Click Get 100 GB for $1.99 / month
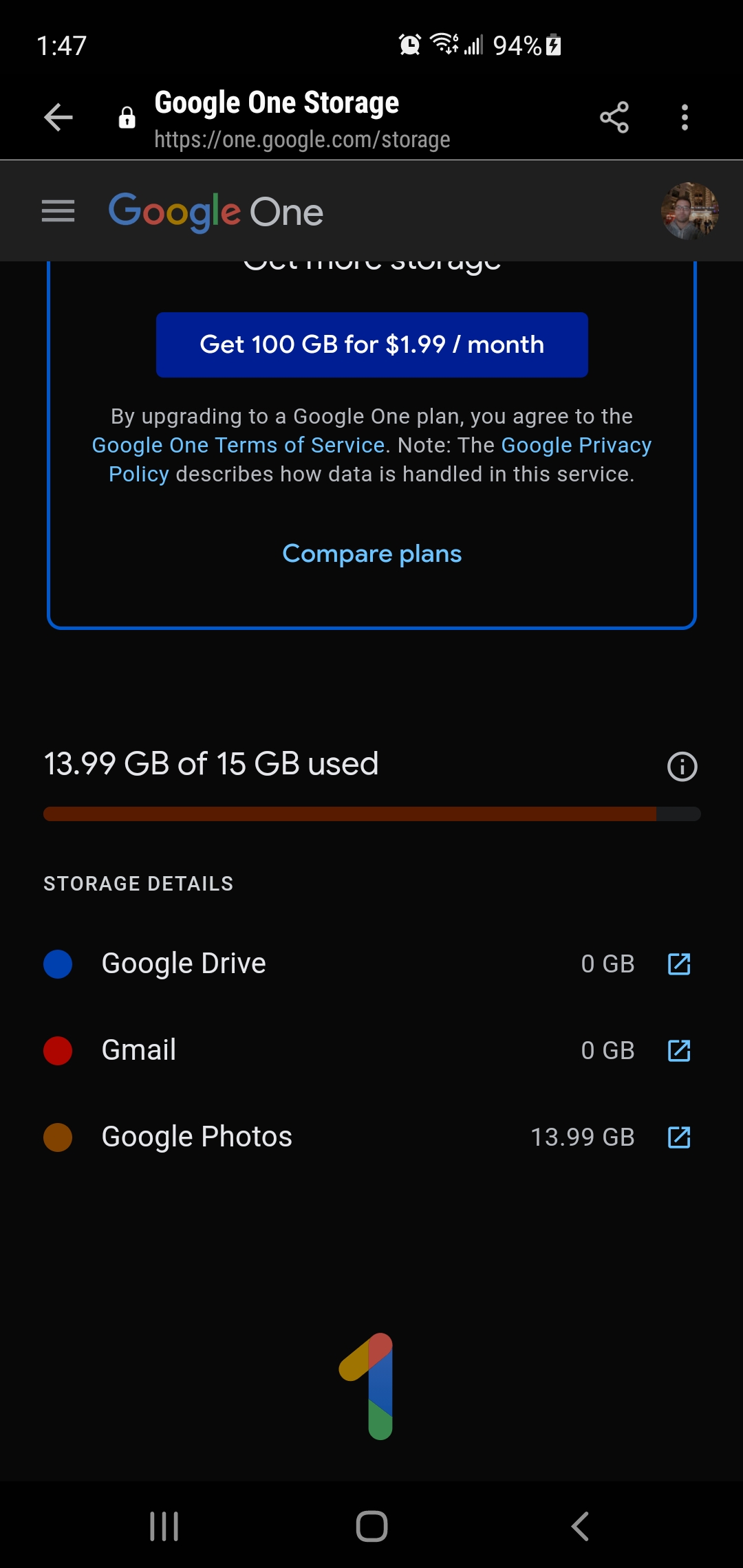This screenshot has height=1568, width=743. (x=372, y=345)
